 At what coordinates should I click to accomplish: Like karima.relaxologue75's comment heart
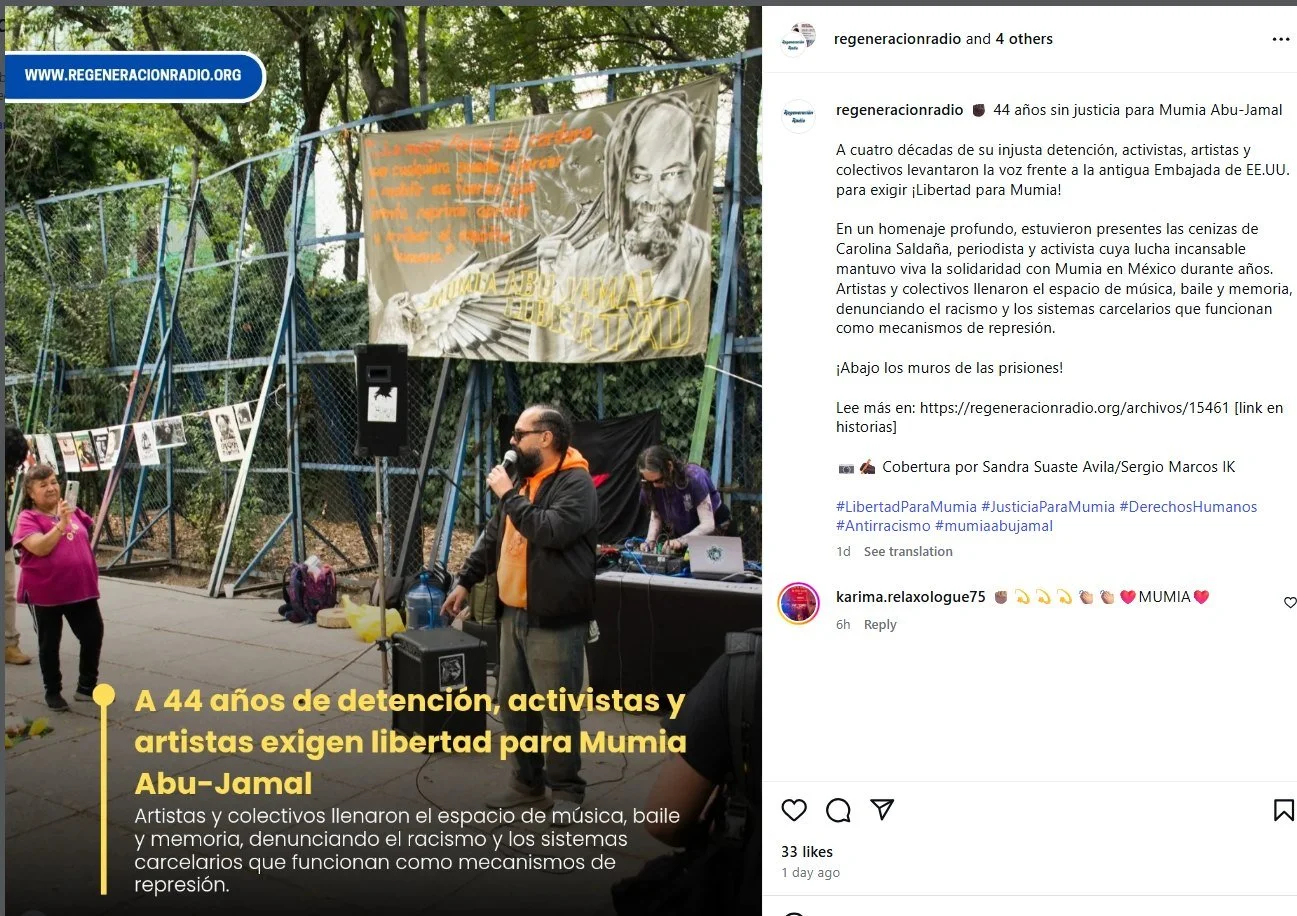pos(1290,602)
